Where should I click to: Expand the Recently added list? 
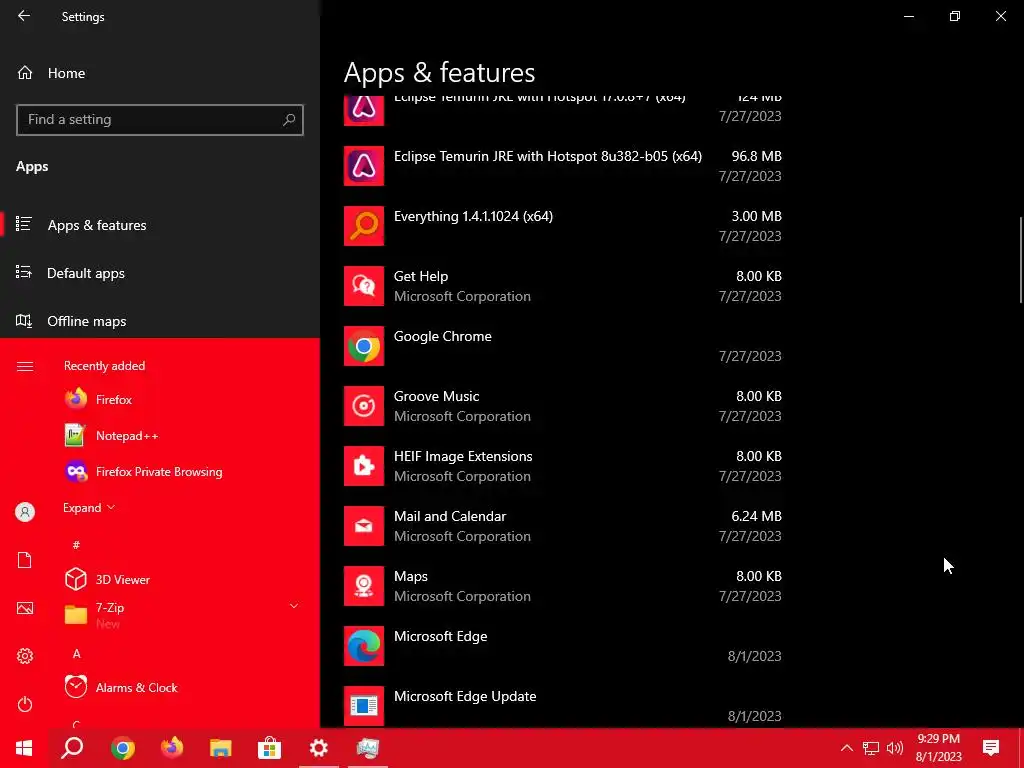[89, 507]
